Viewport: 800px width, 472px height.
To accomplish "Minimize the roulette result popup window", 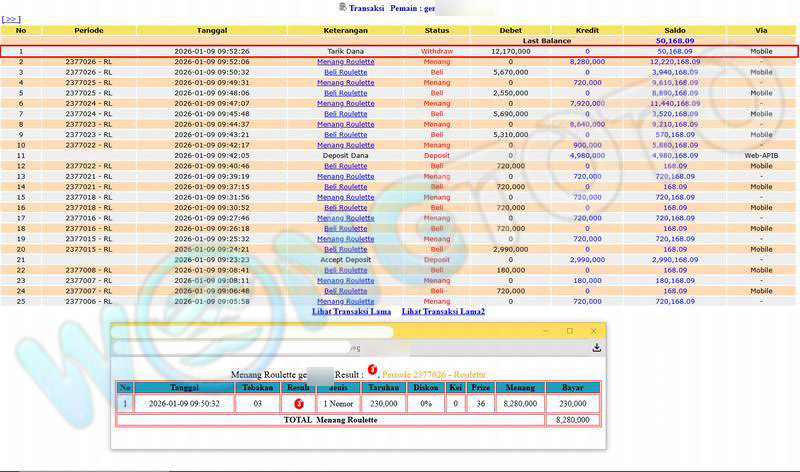I will point(547,331).
